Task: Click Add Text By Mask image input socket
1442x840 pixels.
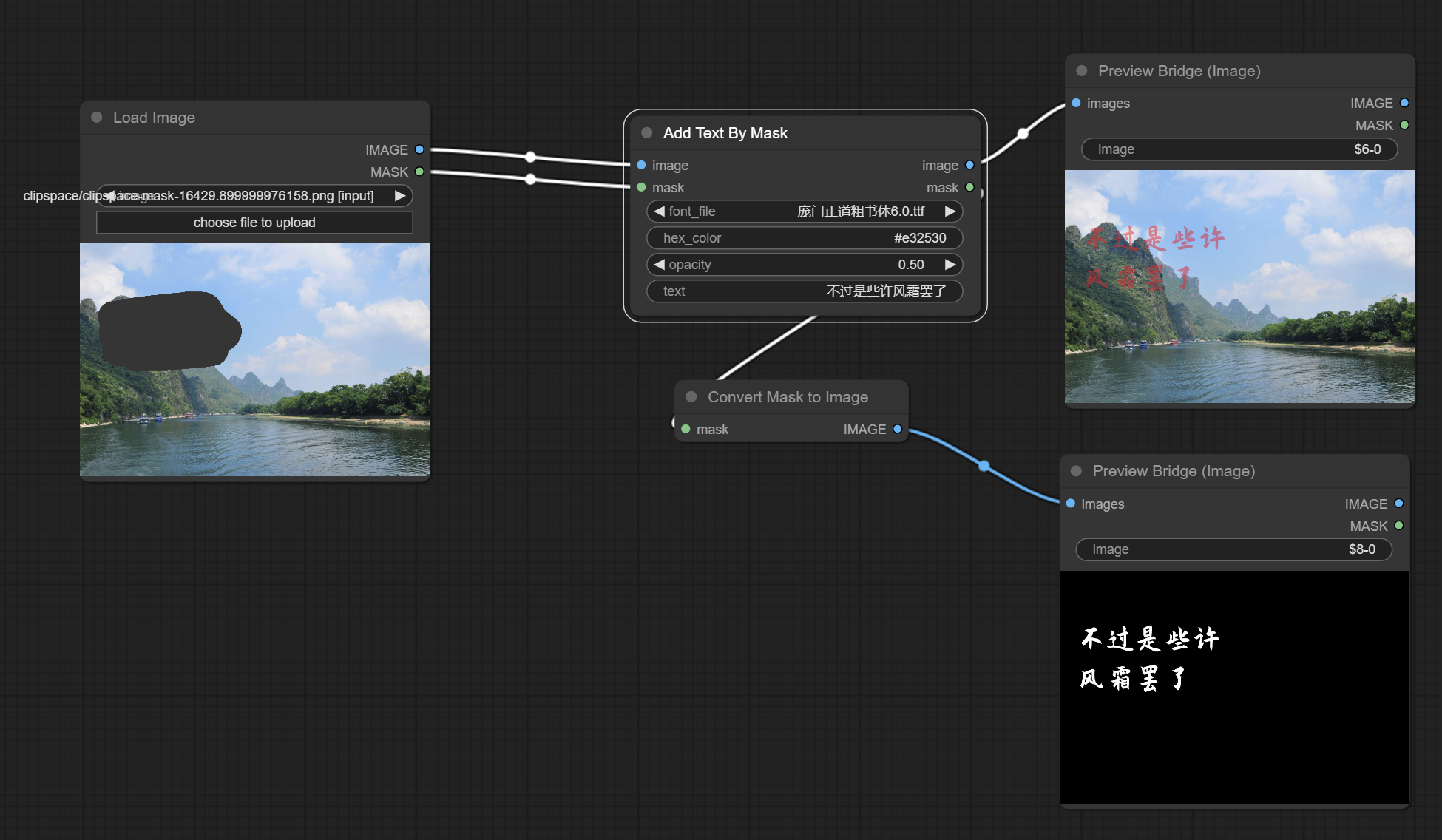Action: (641, 165)
